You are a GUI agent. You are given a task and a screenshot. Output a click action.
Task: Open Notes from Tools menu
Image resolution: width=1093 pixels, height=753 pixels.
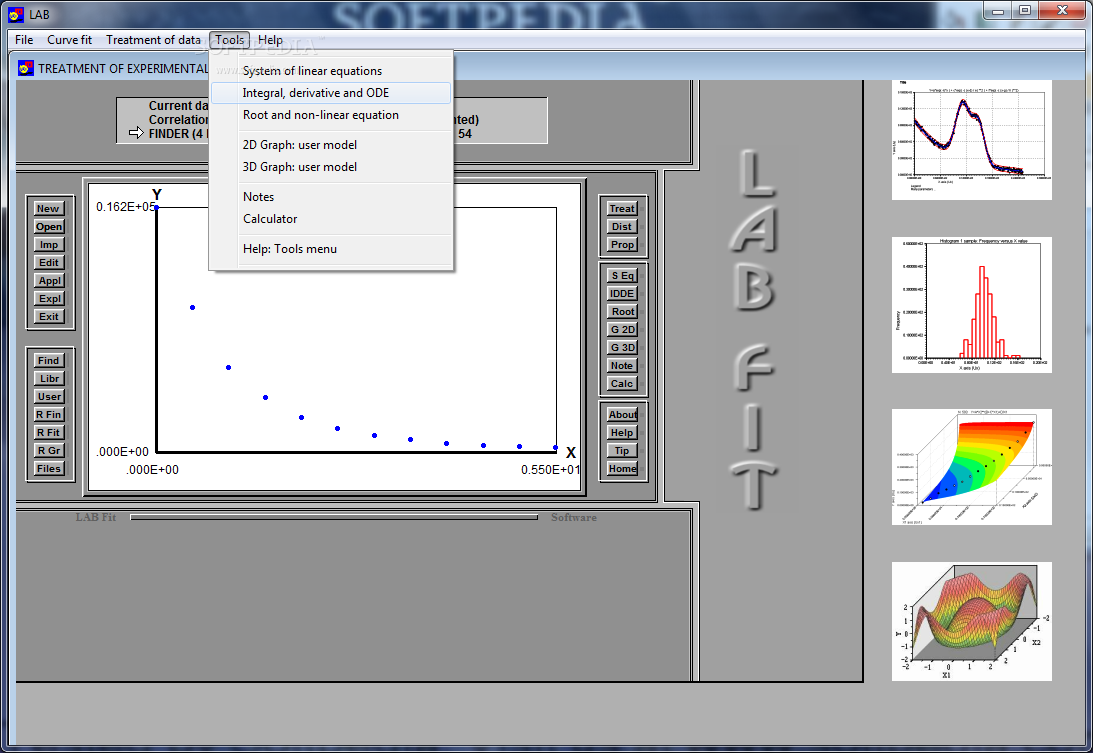(331, 197)
